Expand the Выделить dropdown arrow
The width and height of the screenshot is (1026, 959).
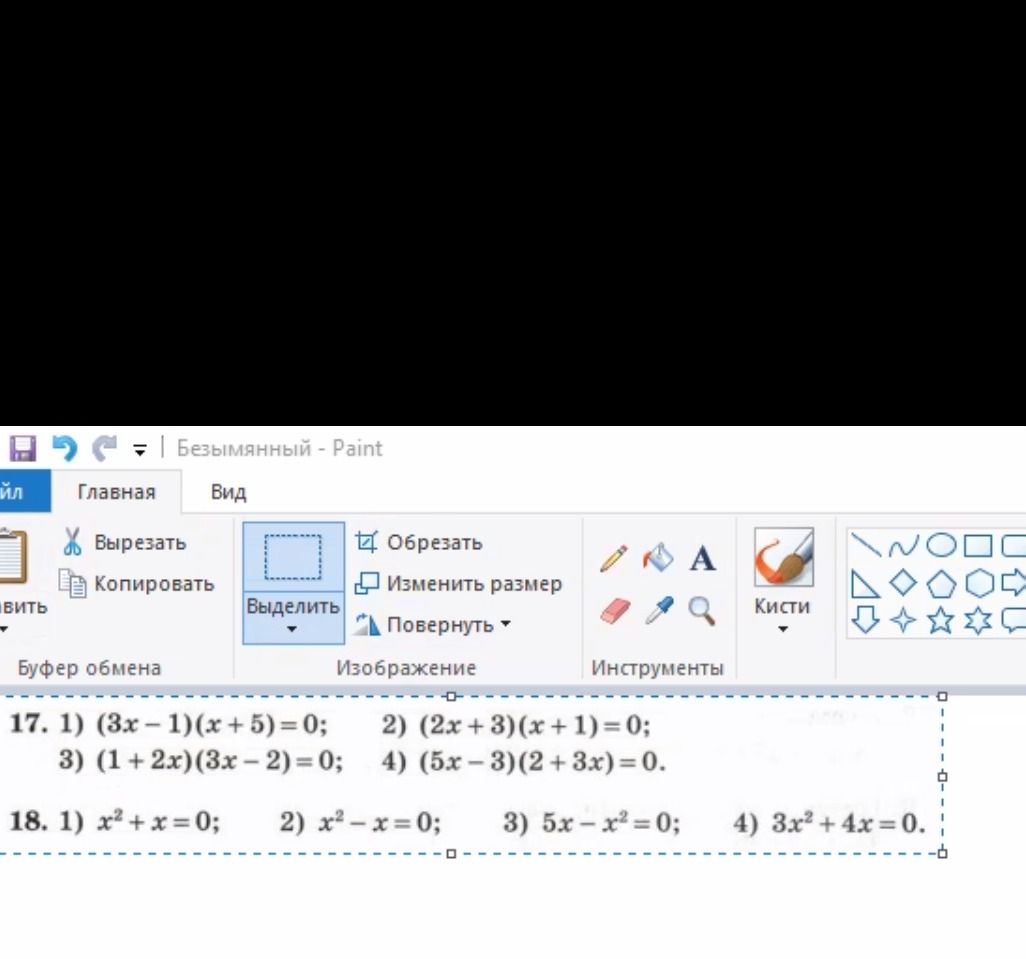[x=292, y=629]
